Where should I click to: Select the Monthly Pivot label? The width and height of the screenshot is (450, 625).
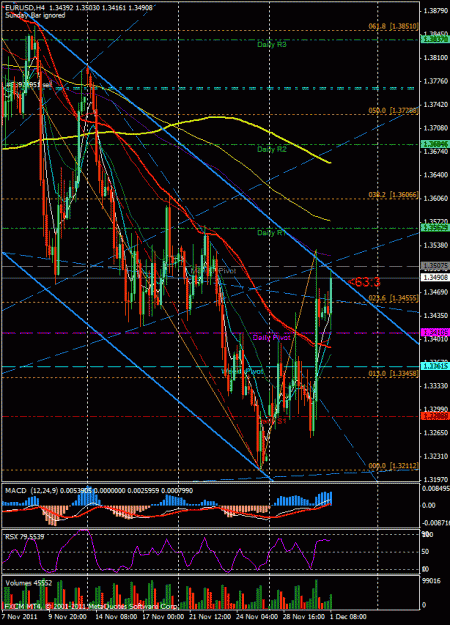pos(213,271)
